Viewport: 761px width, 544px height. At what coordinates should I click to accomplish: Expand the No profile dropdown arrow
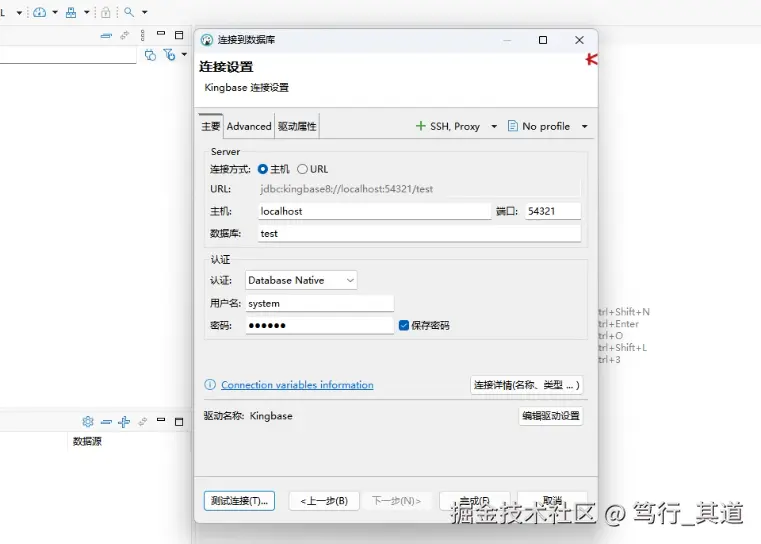[585, 126]
